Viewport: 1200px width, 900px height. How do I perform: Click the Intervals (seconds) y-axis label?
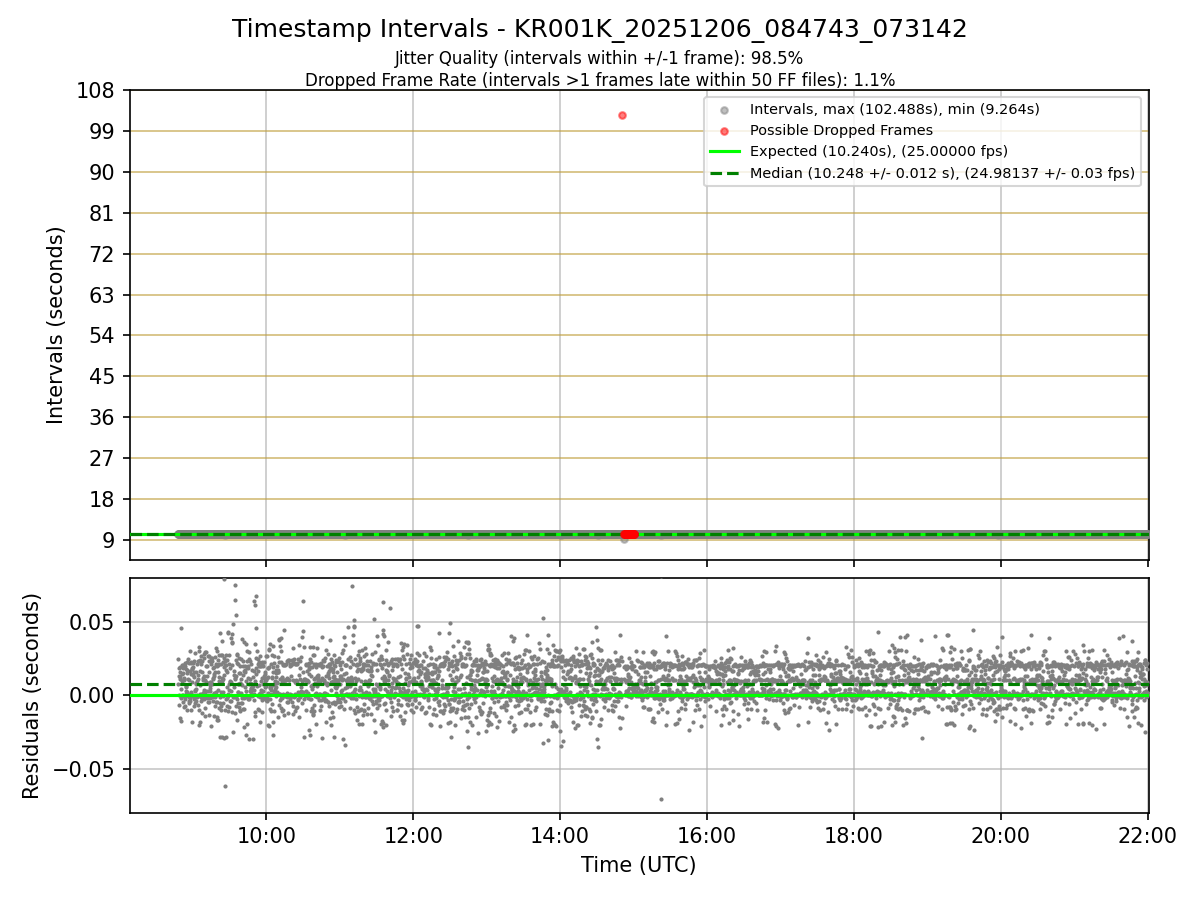(56, 325)
